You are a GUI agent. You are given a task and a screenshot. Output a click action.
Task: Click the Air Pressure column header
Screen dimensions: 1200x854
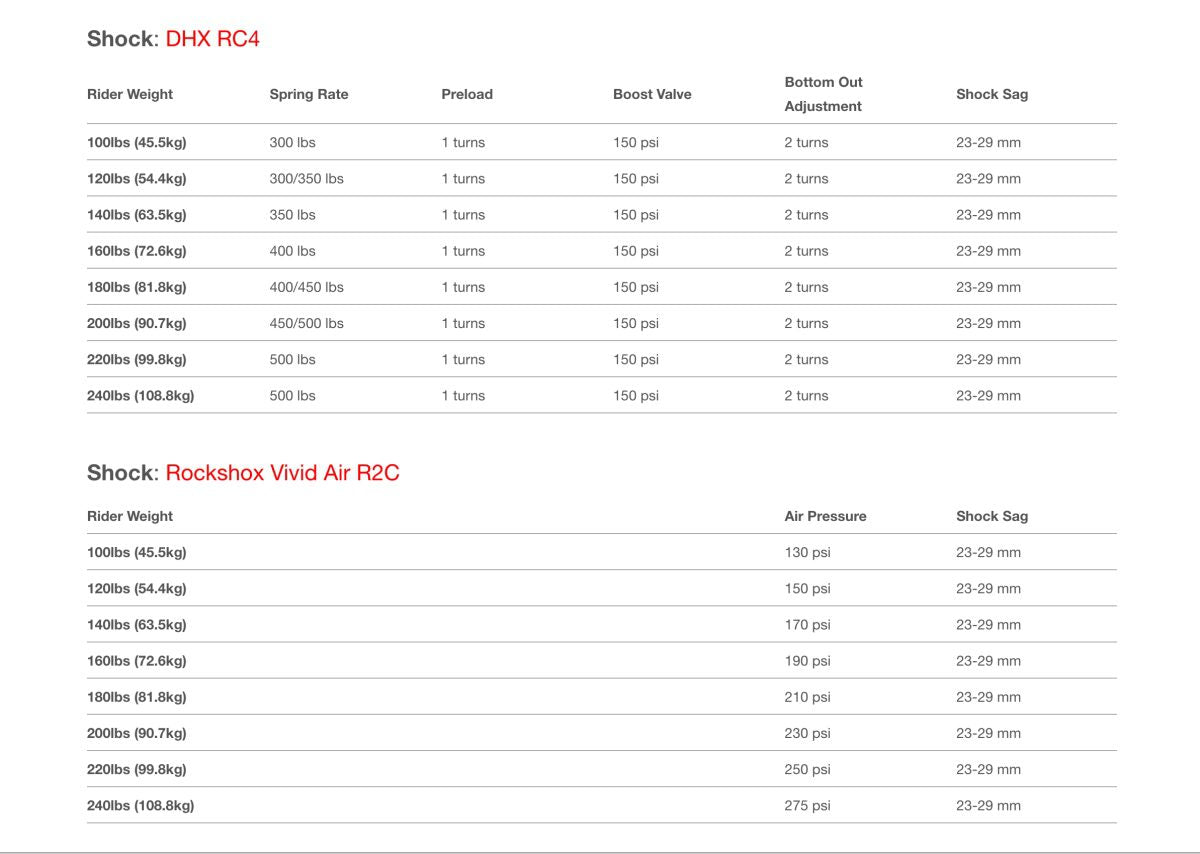pyautogui.click(x=825, y=516)
